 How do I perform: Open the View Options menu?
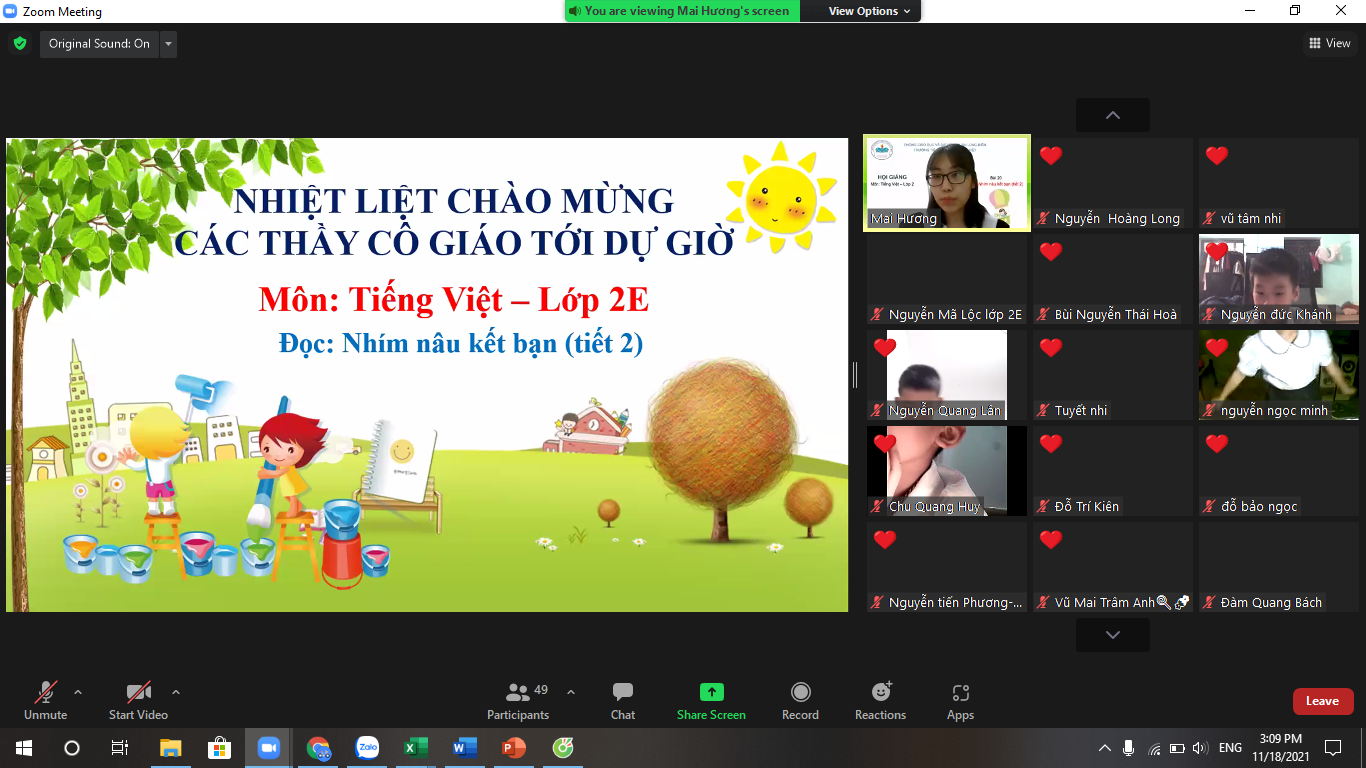click(x=869, y=11)
